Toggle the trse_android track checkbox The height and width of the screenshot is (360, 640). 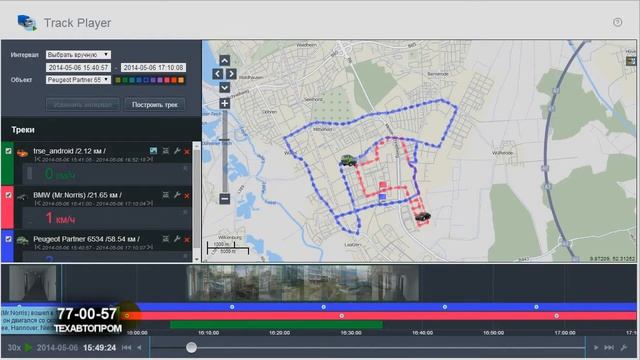[x=8, y=151]
